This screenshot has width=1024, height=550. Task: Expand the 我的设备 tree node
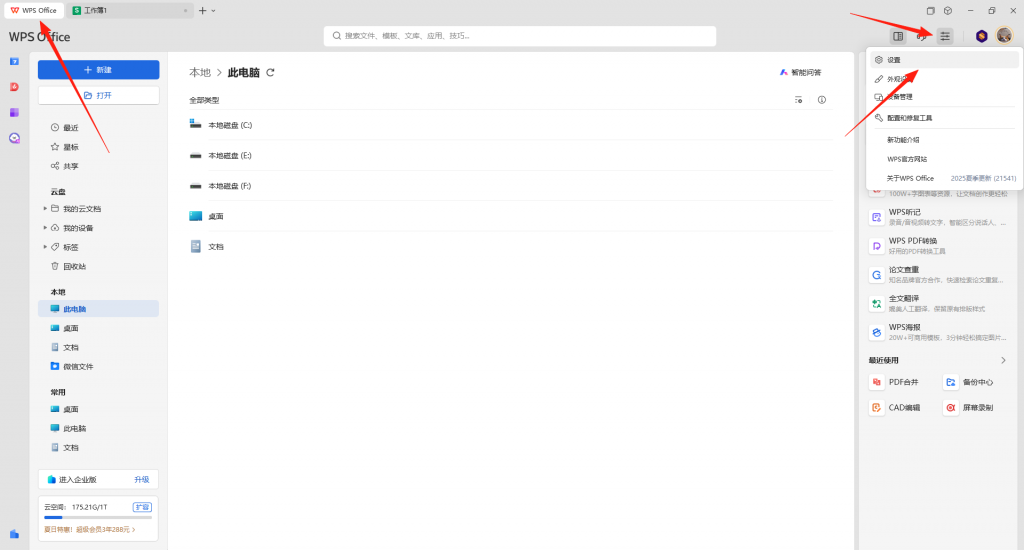45,228
